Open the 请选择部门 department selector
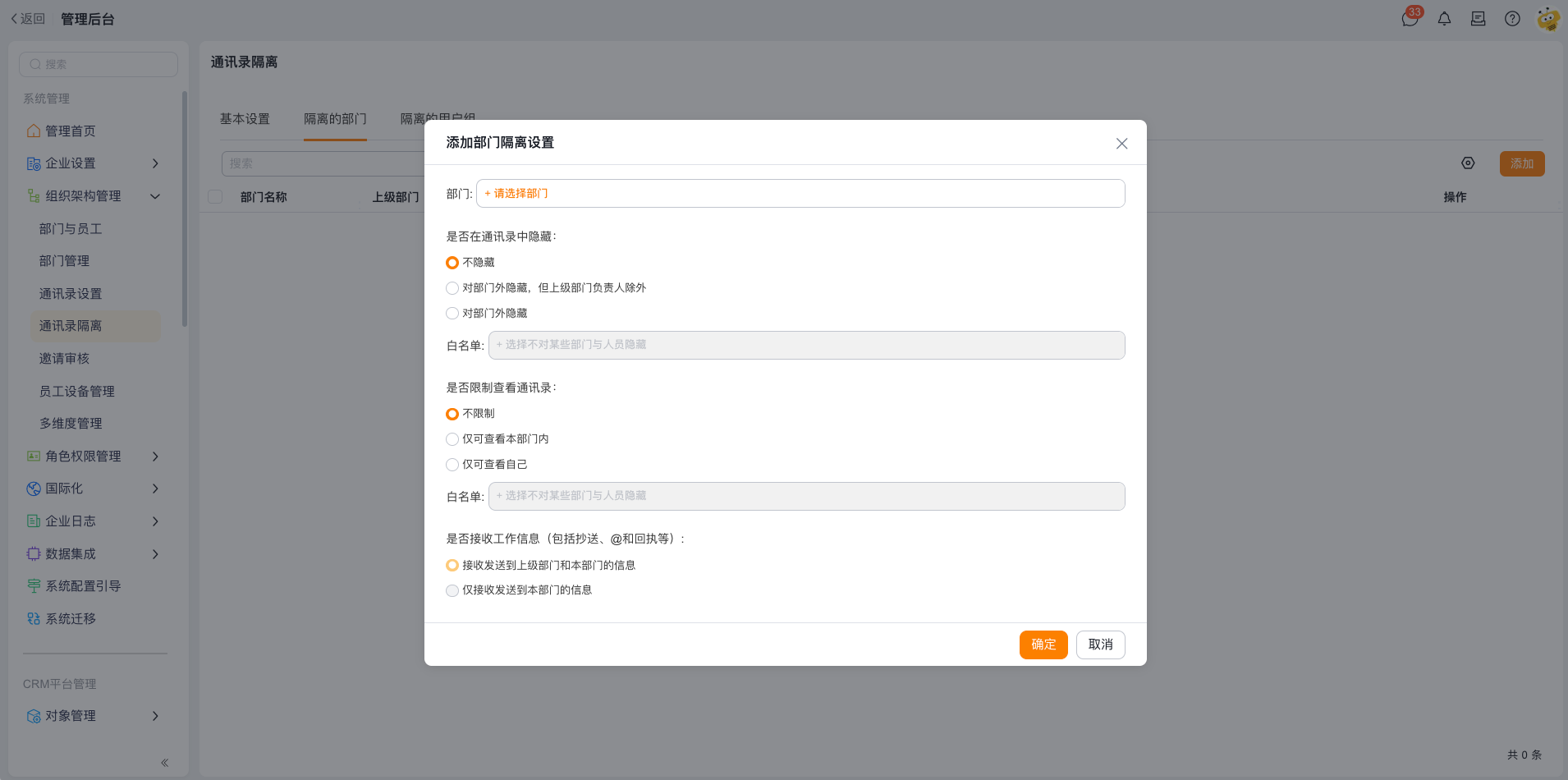The height and width of the screenshot is (780, 1568). pos(800,194)
